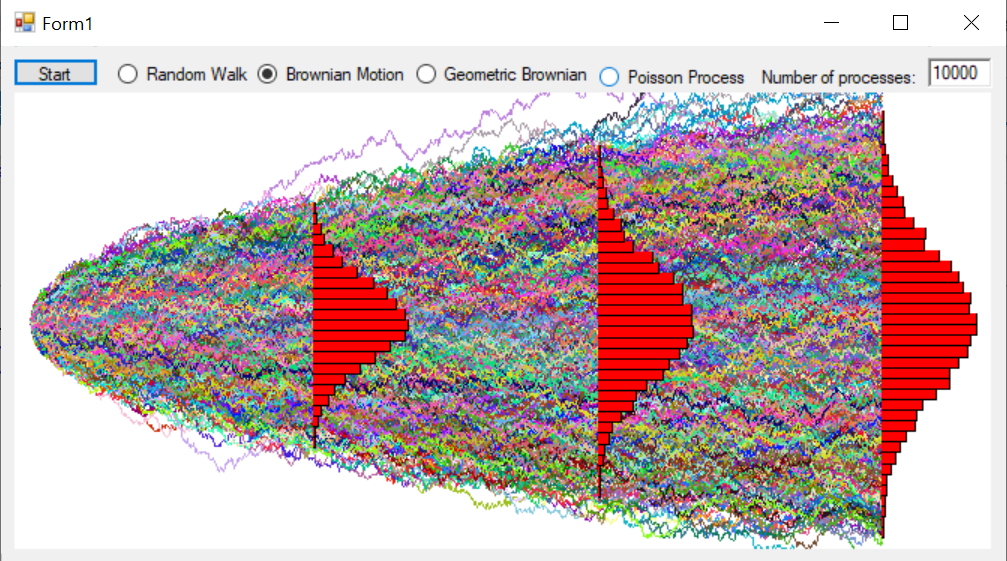
Task: Click the Form1 application icon in title bar
Action: 24,23
